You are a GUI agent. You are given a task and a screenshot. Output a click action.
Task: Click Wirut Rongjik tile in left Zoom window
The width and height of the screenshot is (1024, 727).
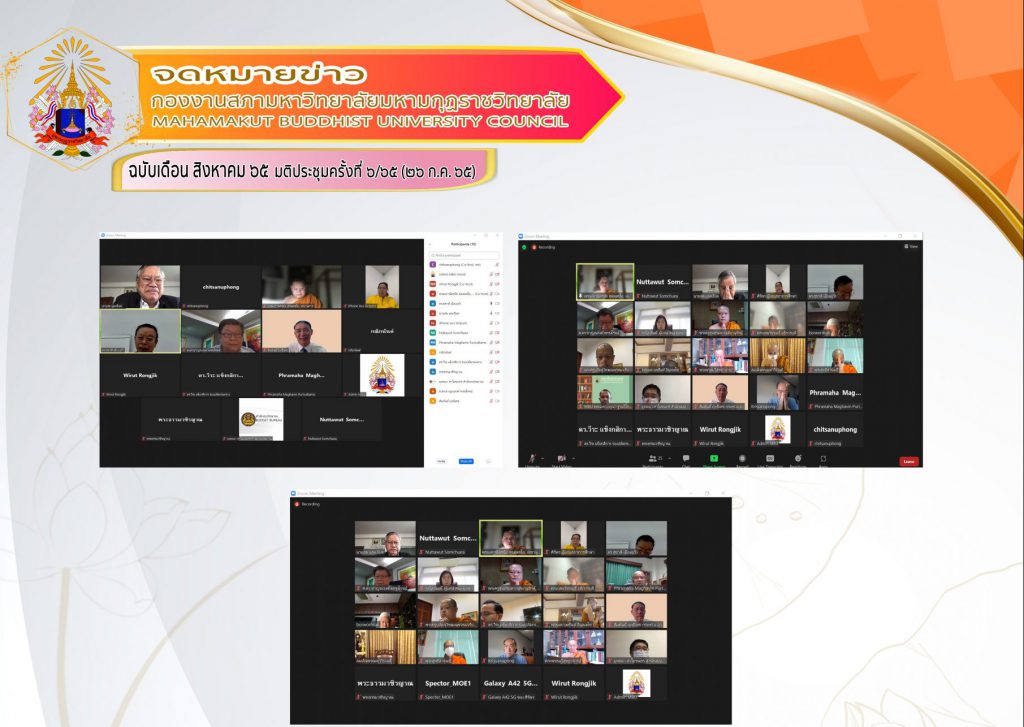pos(140,376)
